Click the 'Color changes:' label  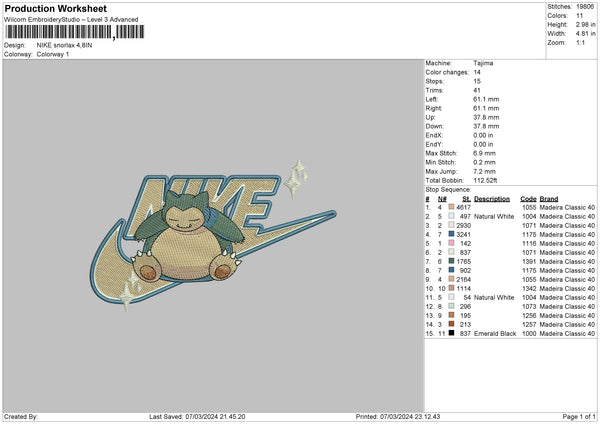447,72
